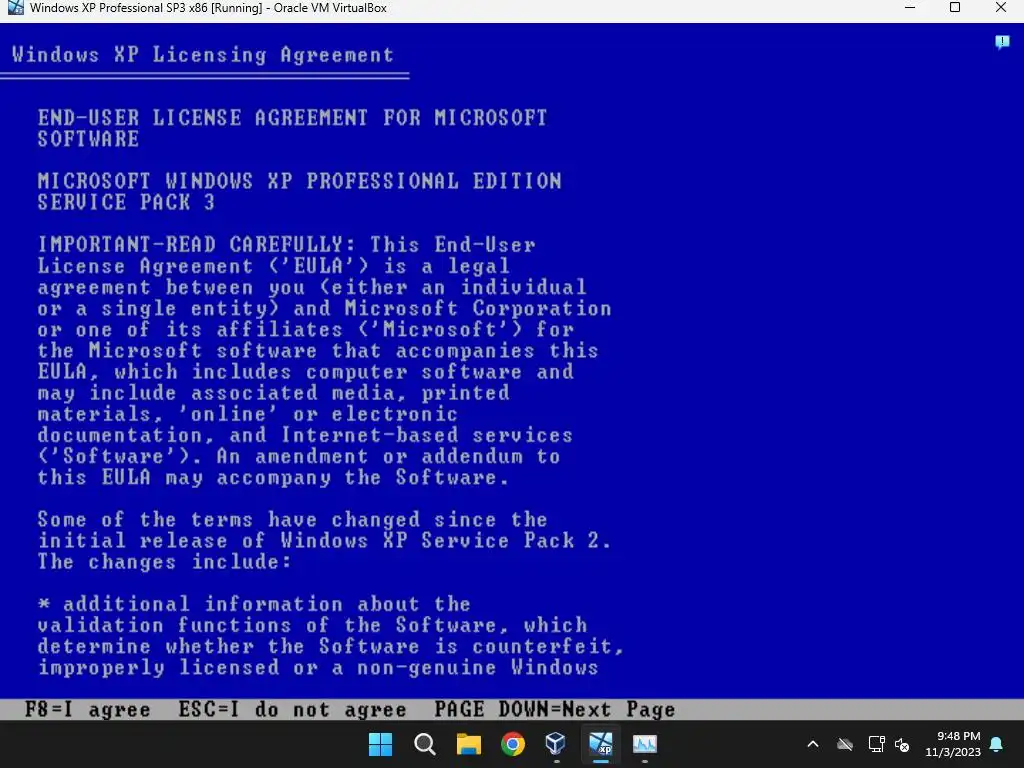Click the muted volume tray icon

pyautogui.click(x=903, y=744)
